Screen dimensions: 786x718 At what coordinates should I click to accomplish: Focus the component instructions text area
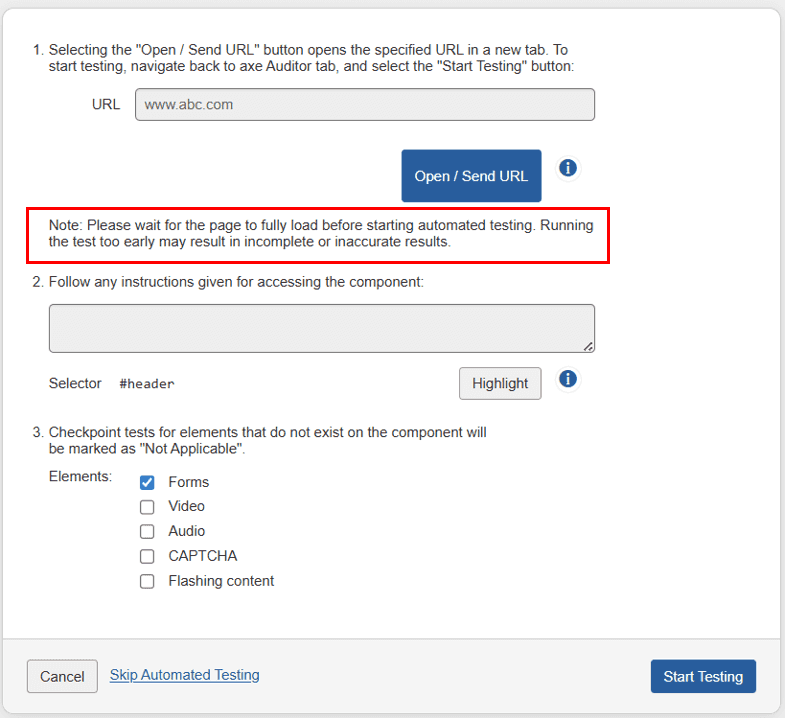pos(321,328)
